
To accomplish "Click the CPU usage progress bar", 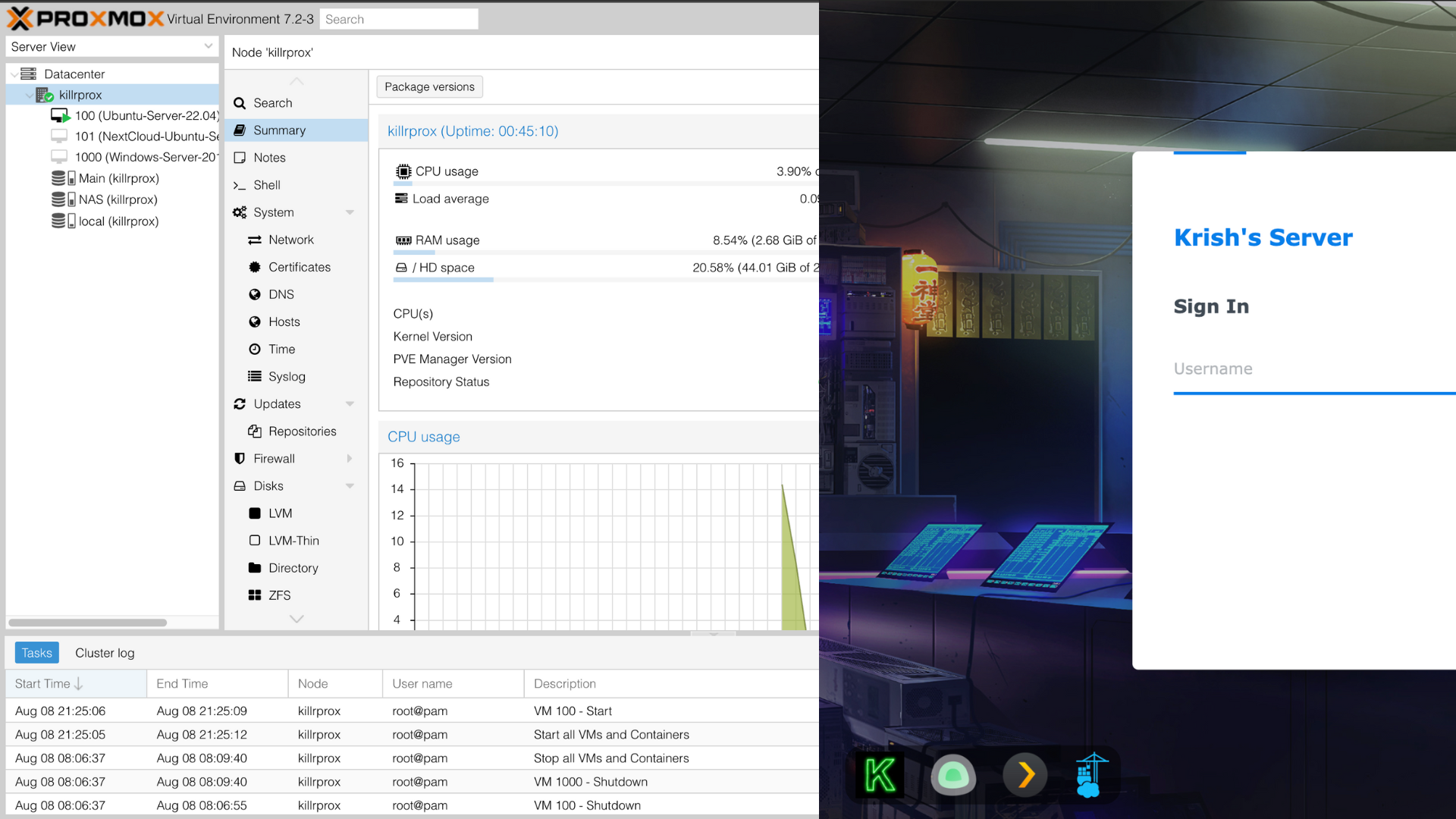I will coord(606,184).
